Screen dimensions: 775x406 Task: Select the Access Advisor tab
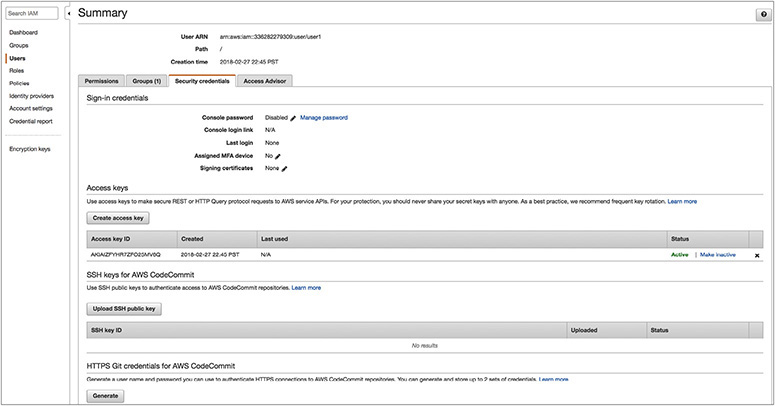pyautogui.click(x=267, y=80)
